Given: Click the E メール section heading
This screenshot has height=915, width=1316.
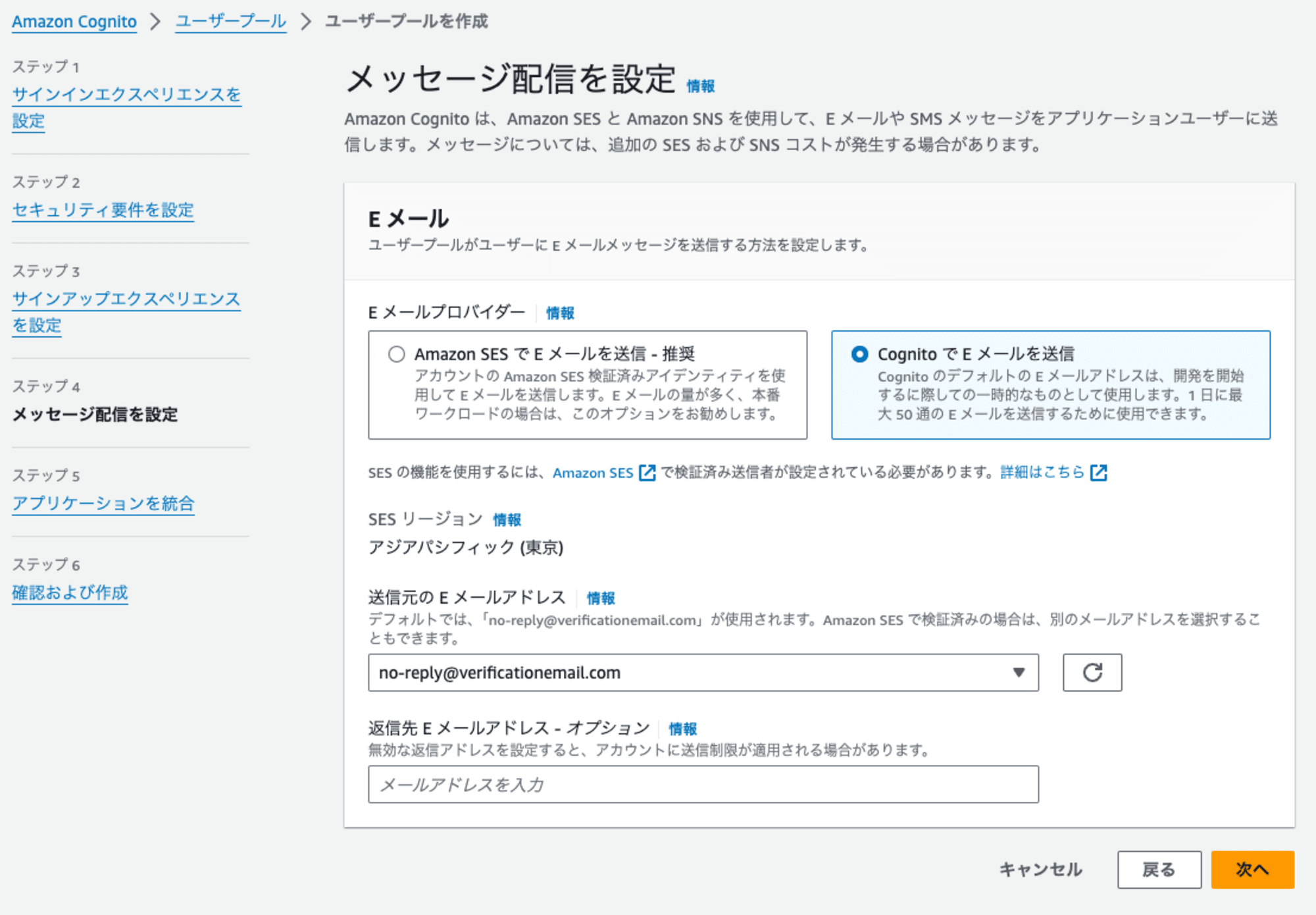Looking at the screenshot, I should (x=408, y=219).
